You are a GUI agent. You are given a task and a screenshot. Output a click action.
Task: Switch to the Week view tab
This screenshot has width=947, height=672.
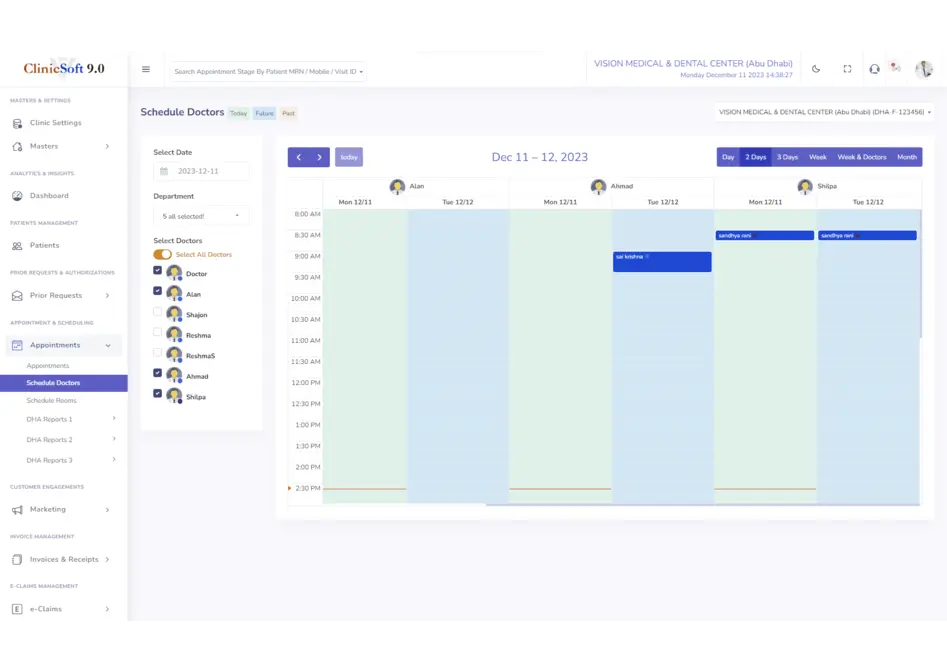817,157
